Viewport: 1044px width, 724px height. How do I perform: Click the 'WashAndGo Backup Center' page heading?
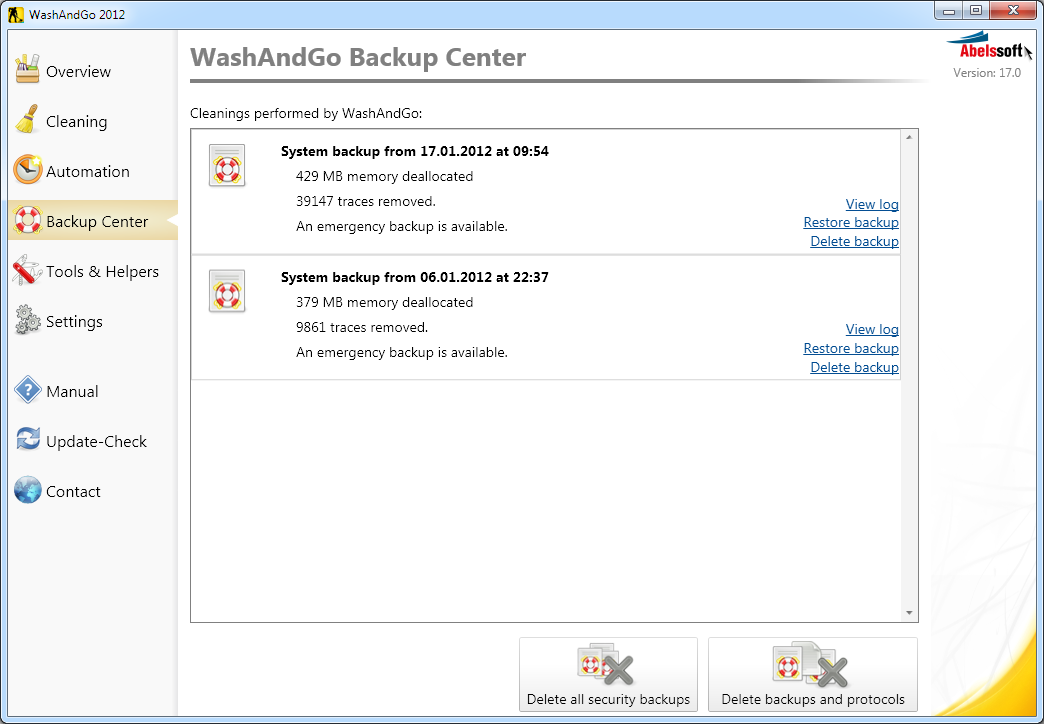(x=358, y=57)
